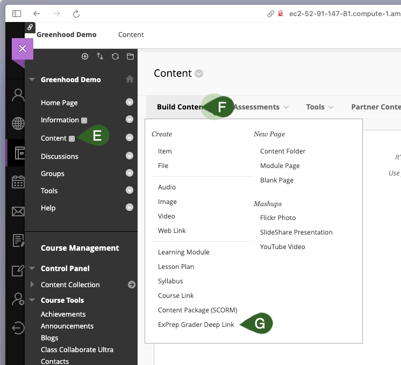Screen dimensions: 401x365
Task: Open the Tools action bar menu
Action: (x=319, y=107)
